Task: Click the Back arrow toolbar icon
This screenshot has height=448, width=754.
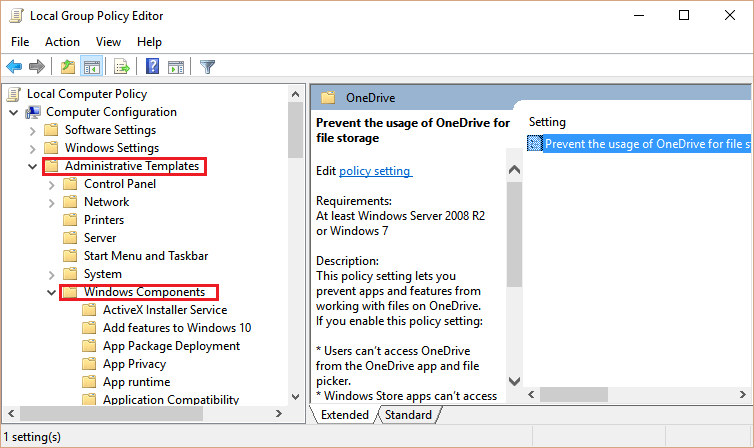Action: point(14,66)
